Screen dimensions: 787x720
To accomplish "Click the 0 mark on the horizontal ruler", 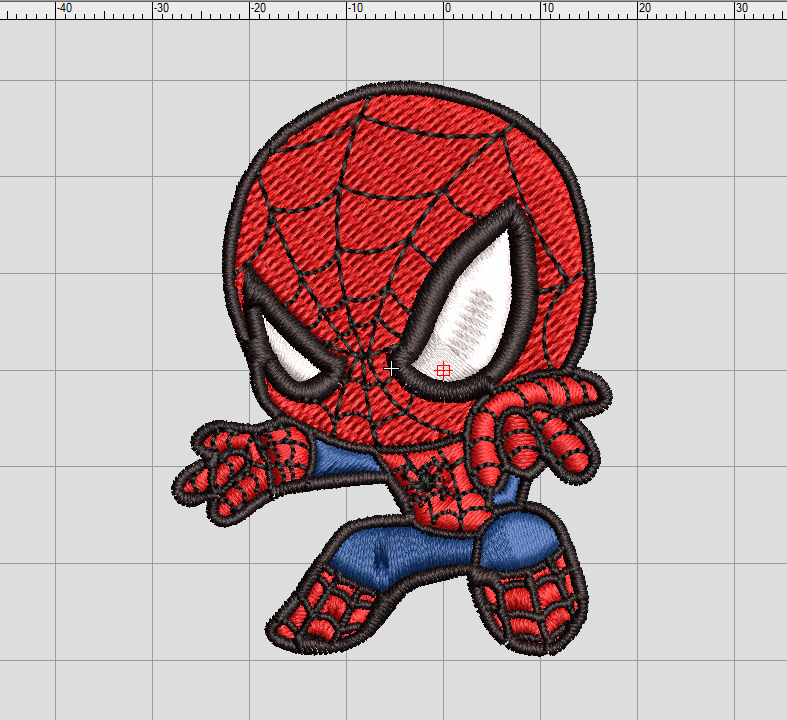I will point(448,8).
